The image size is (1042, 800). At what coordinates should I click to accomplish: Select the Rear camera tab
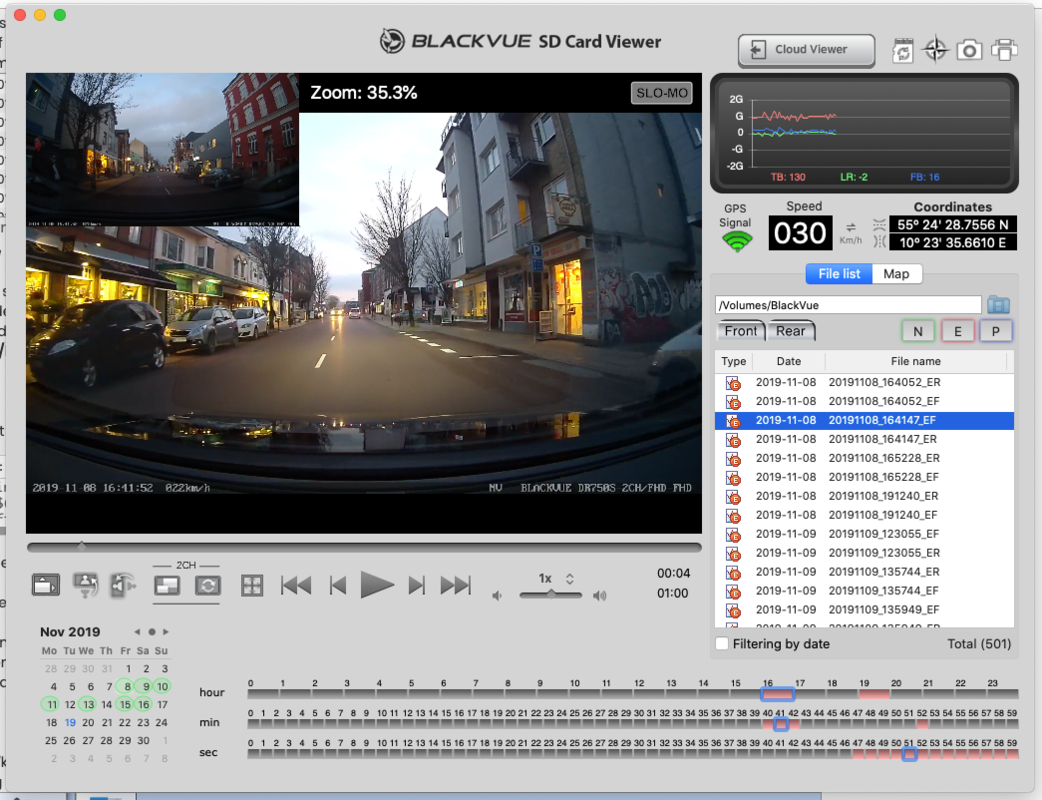[790, 331]
